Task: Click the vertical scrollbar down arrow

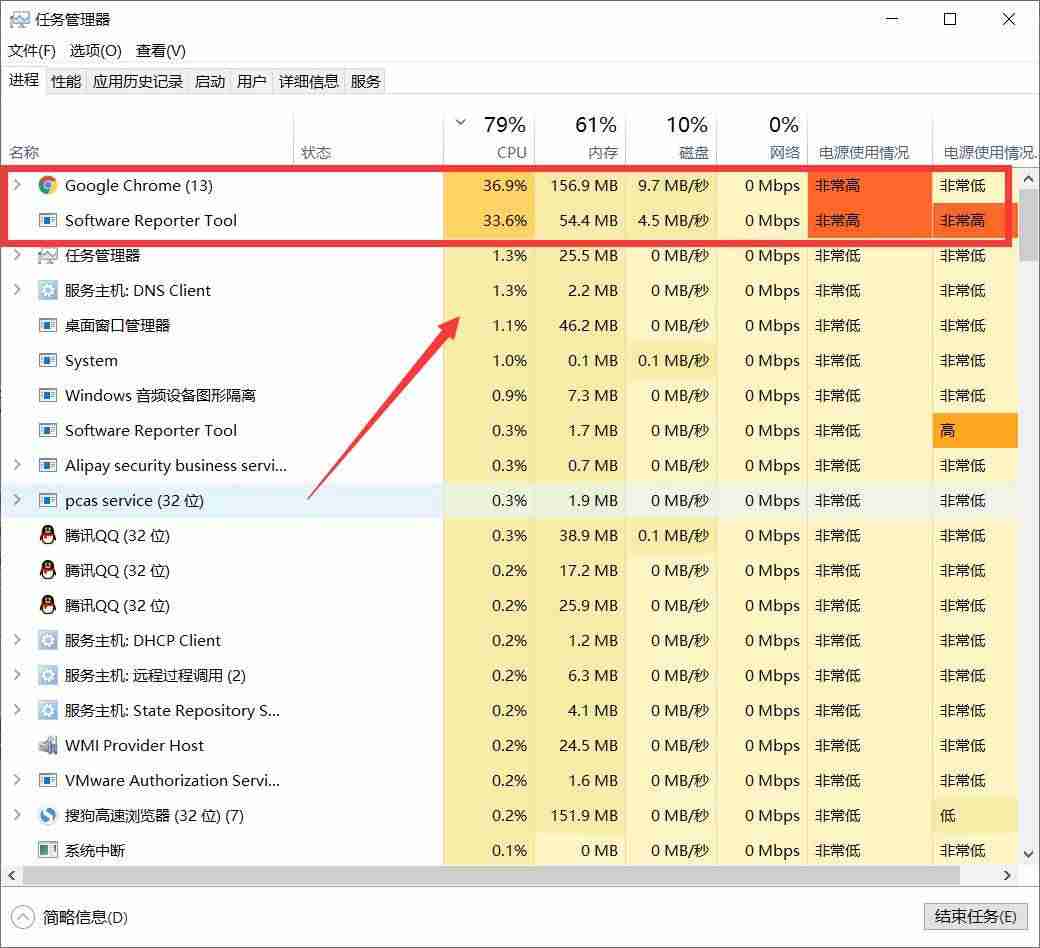Action: (x=1028, y=854)
